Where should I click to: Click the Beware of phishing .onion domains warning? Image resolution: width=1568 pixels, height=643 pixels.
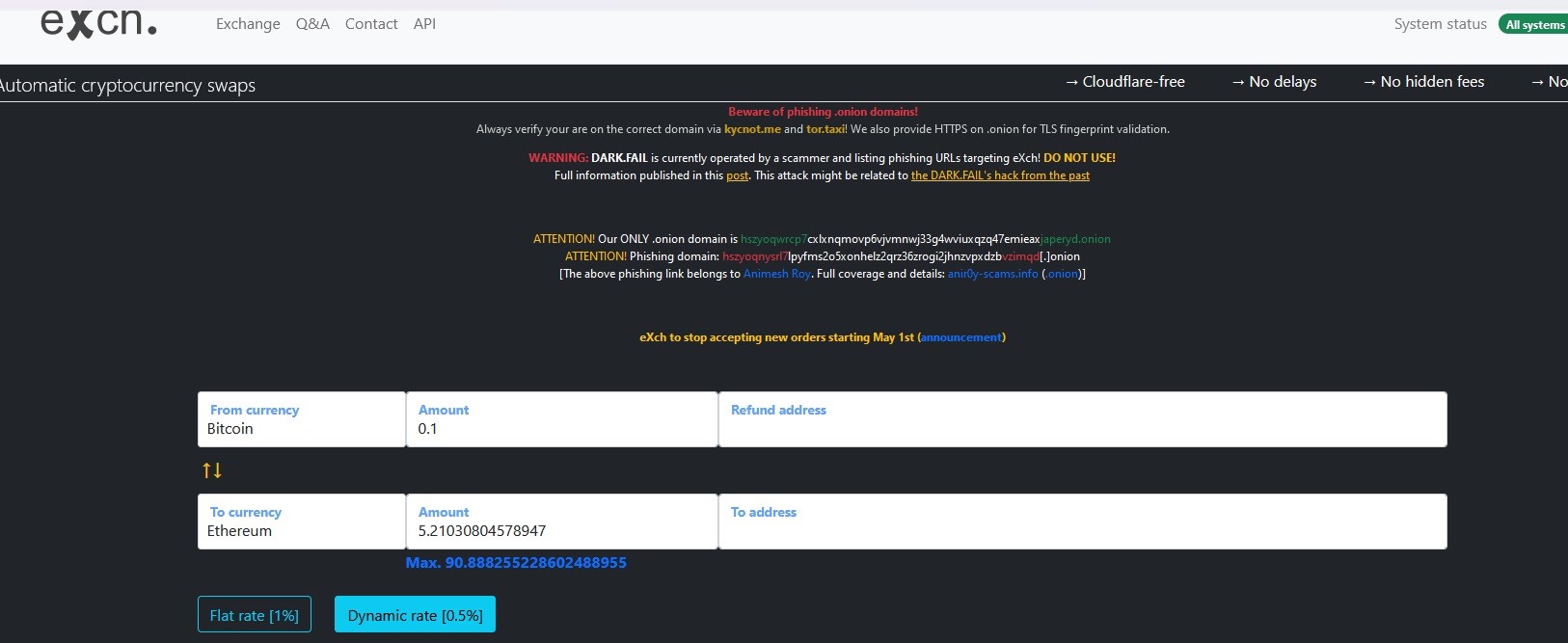point(823,112)
